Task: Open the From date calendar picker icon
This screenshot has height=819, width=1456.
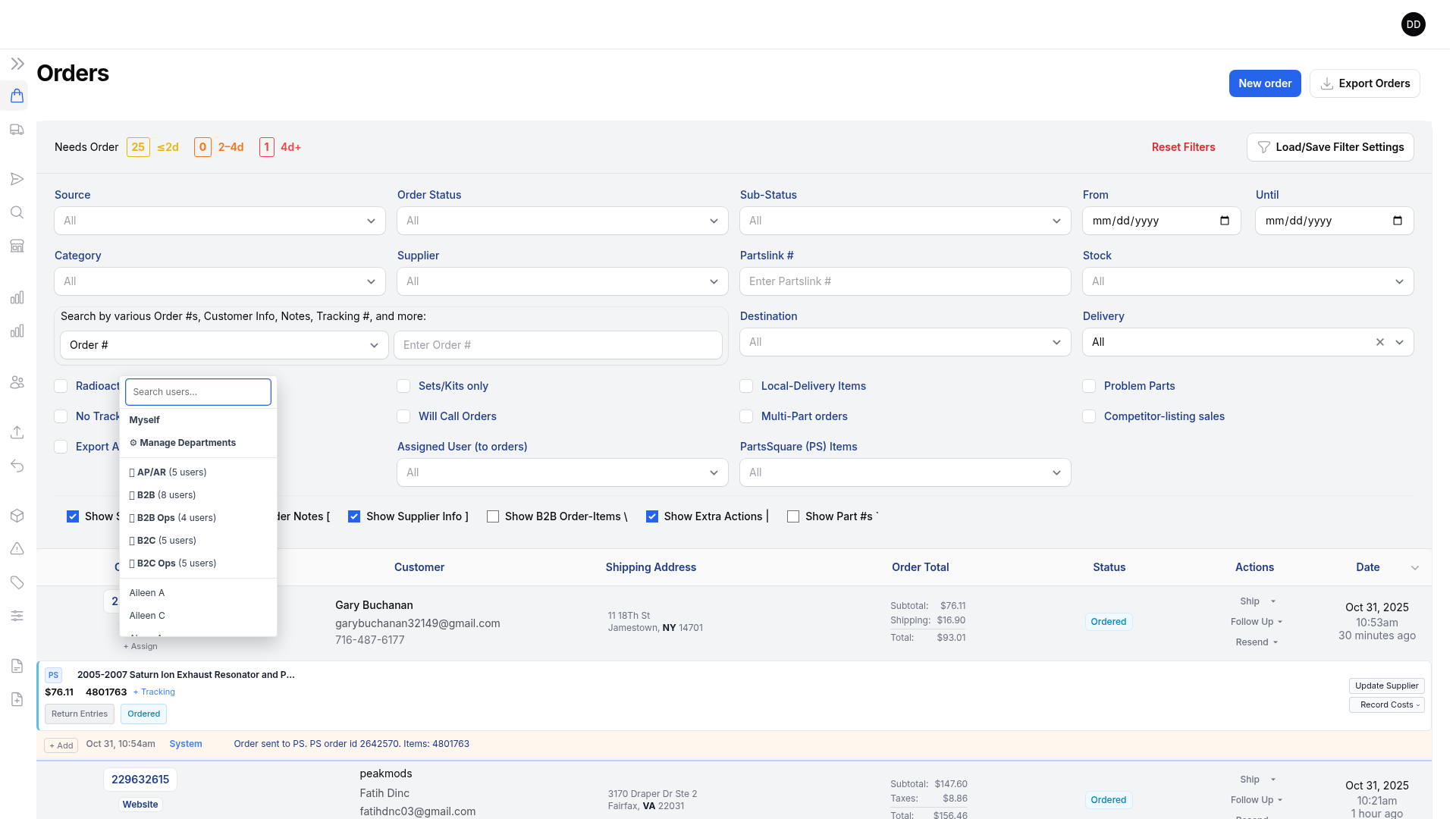Action: tap(1224, 221)
